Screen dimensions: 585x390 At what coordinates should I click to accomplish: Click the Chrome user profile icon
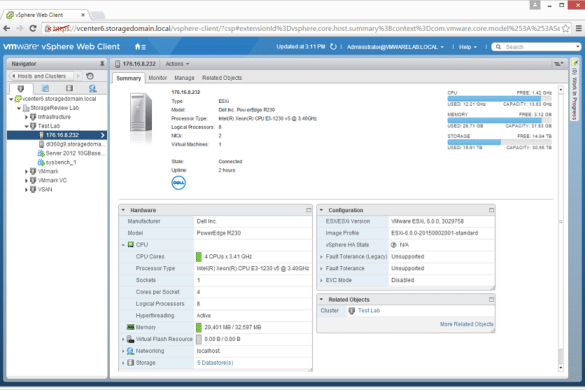(535, 5)
